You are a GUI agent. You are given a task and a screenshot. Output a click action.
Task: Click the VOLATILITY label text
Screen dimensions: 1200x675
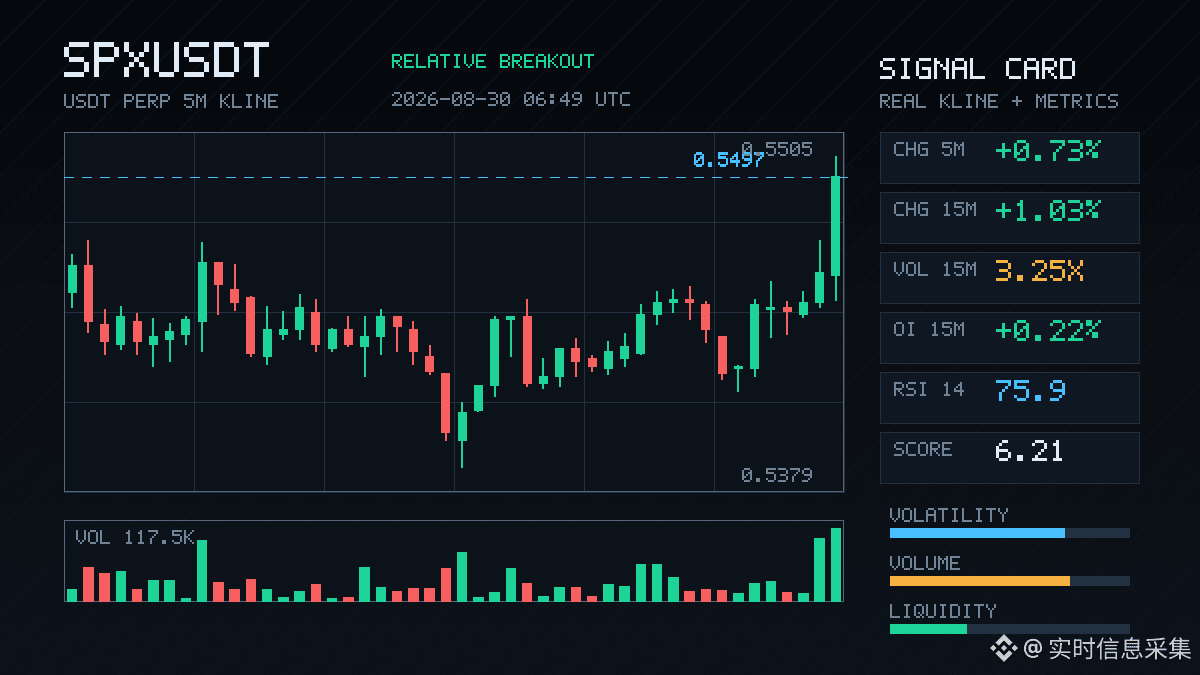(x=949, y=515)
